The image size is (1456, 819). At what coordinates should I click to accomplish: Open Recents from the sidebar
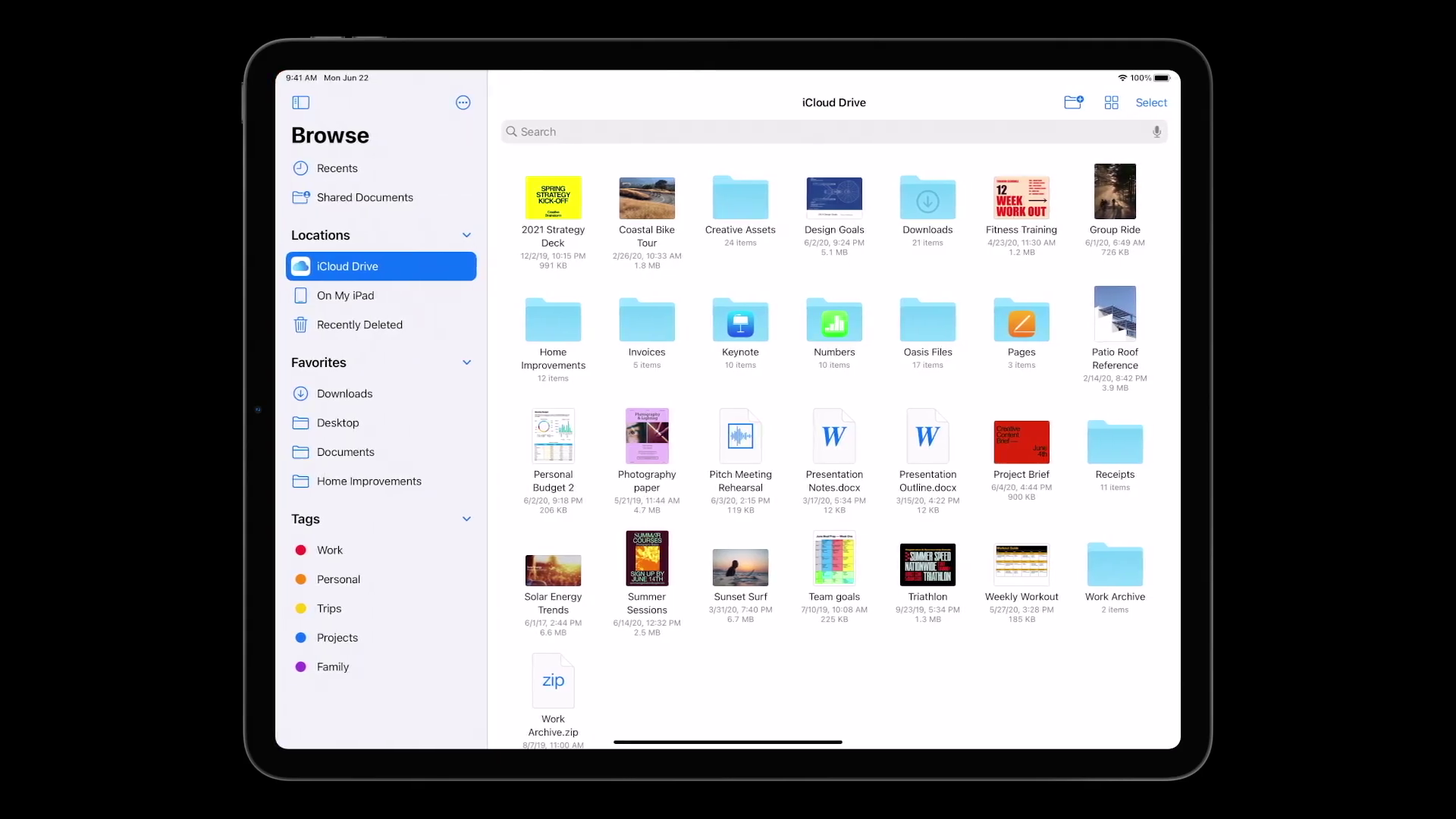click(337, 168)
